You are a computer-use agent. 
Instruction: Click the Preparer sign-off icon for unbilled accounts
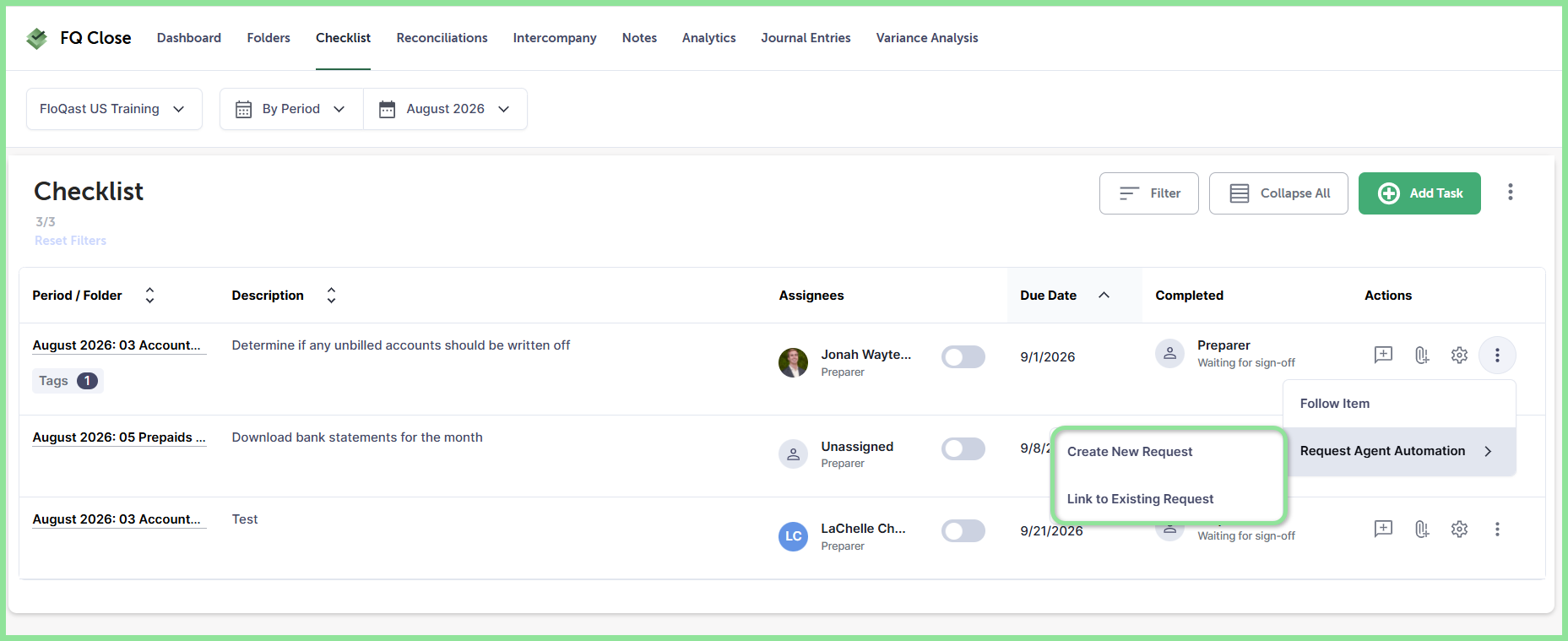tap(1169, 354)
